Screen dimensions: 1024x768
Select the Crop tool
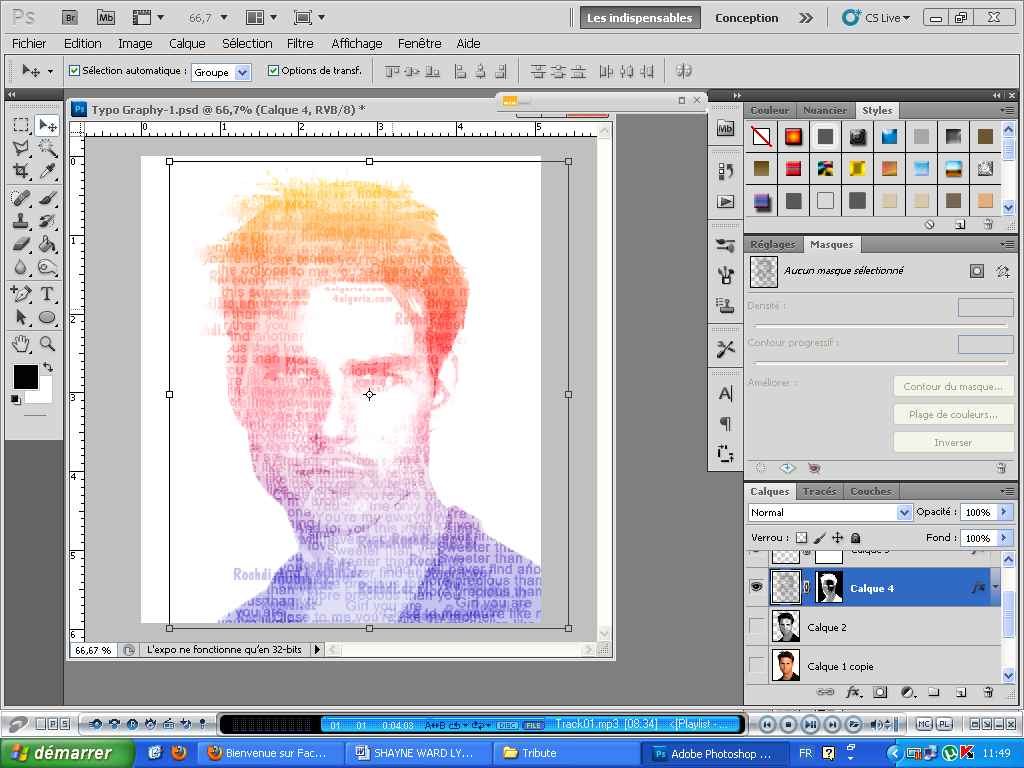pos(21,172)
